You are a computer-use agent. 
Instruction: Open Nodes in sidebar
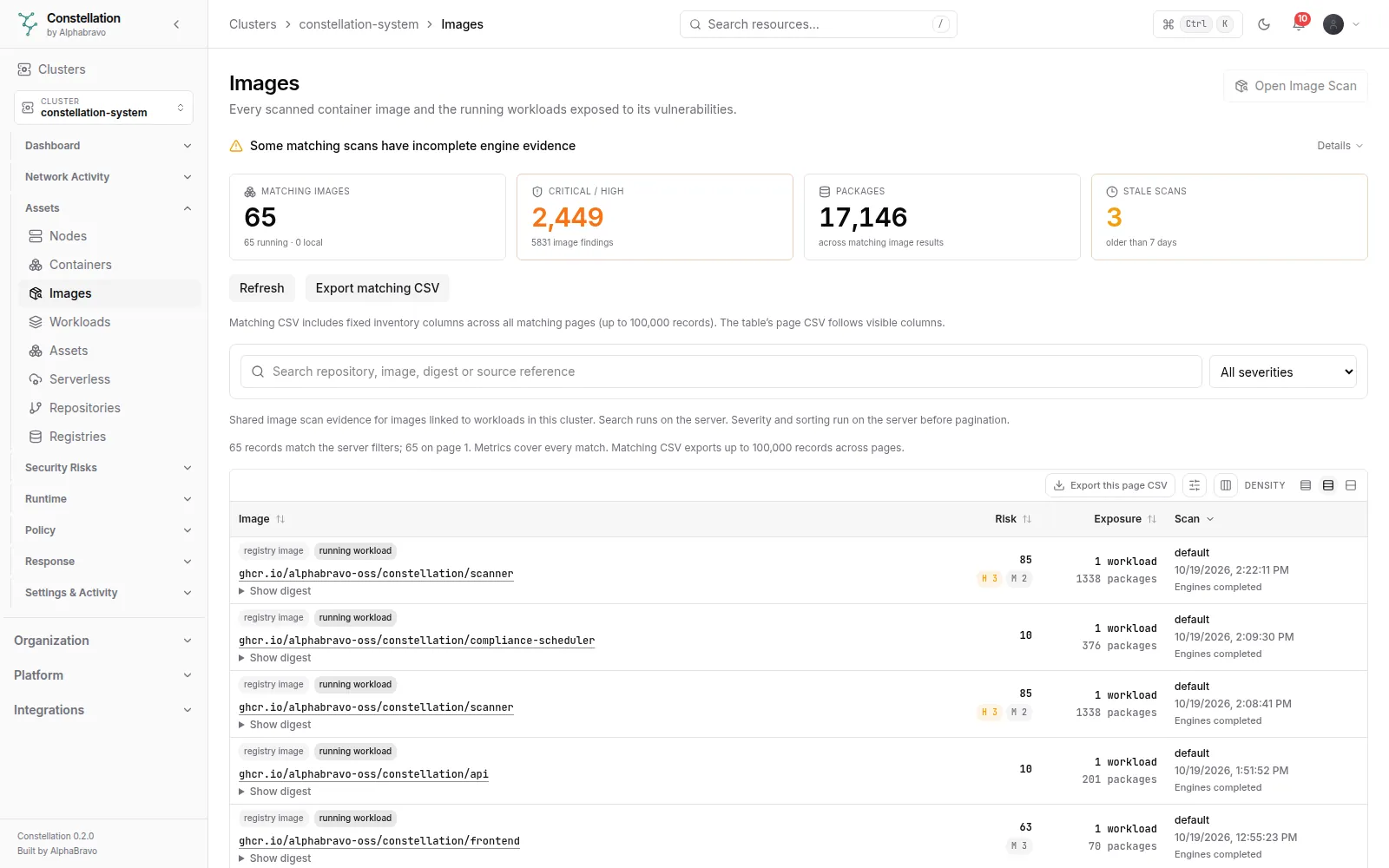click(109, 236)
